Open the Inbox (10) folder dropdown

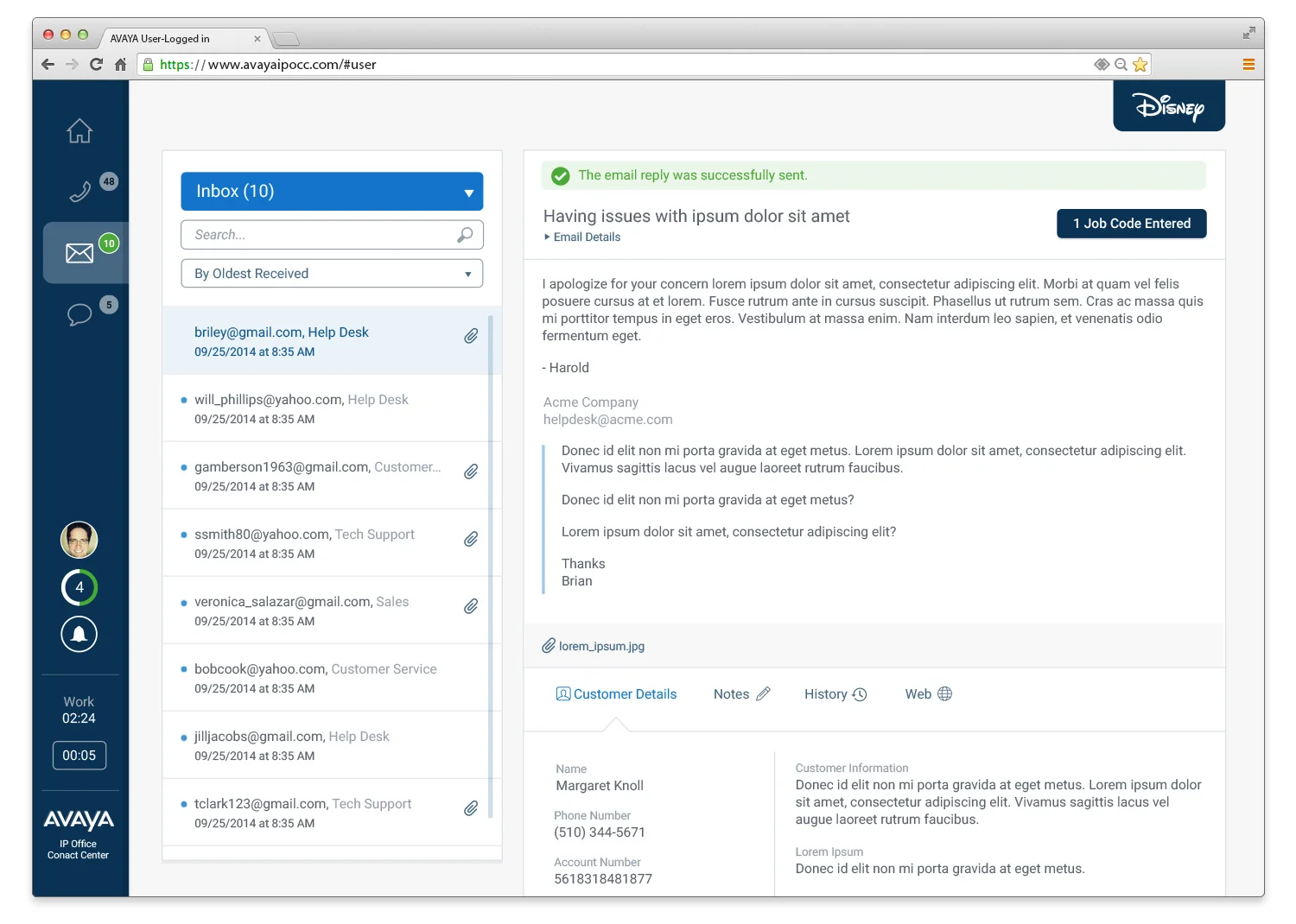[332, 192]
